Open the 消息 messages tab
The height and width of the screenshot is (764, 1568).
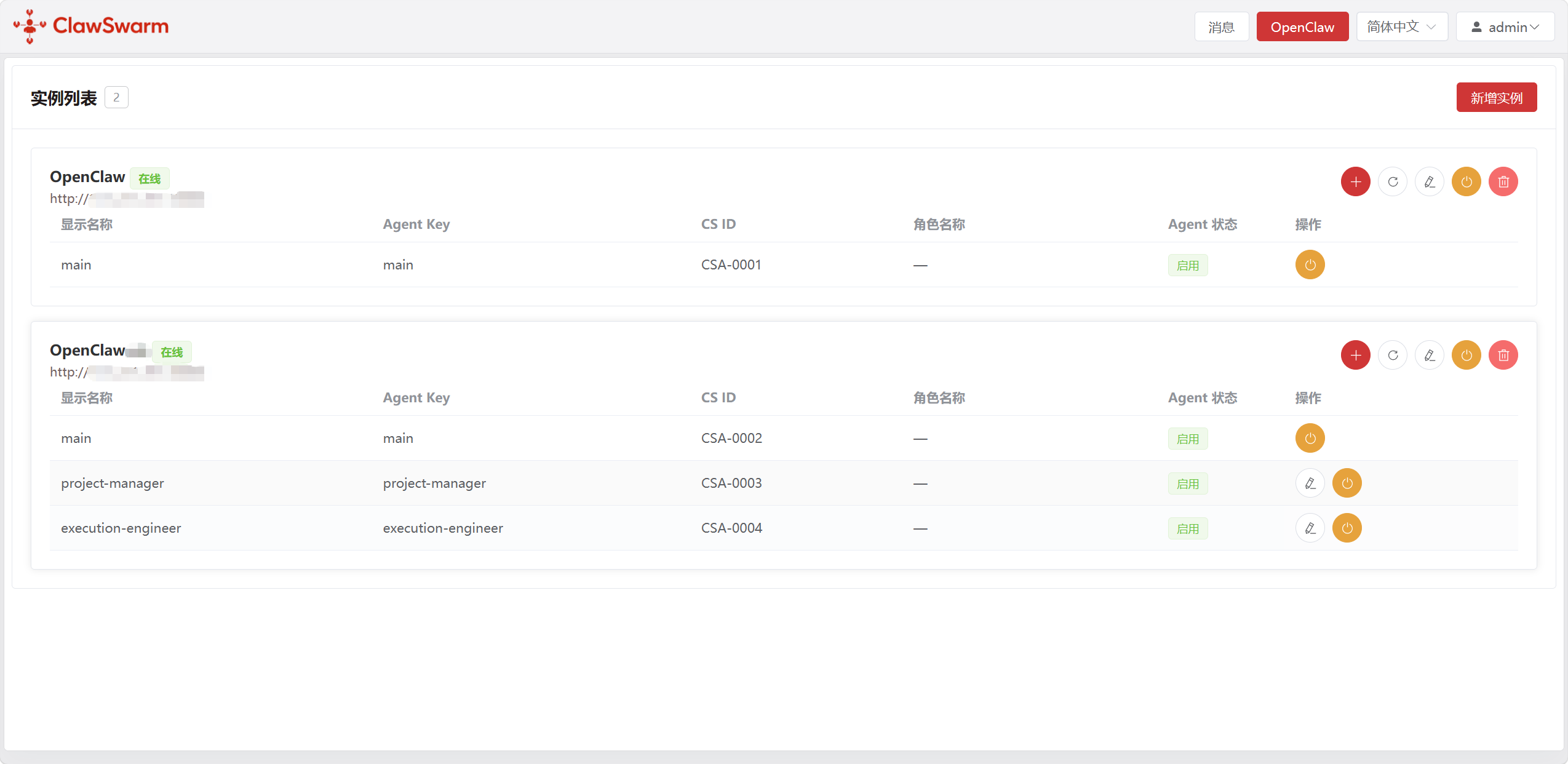[x=1221, y=26]
